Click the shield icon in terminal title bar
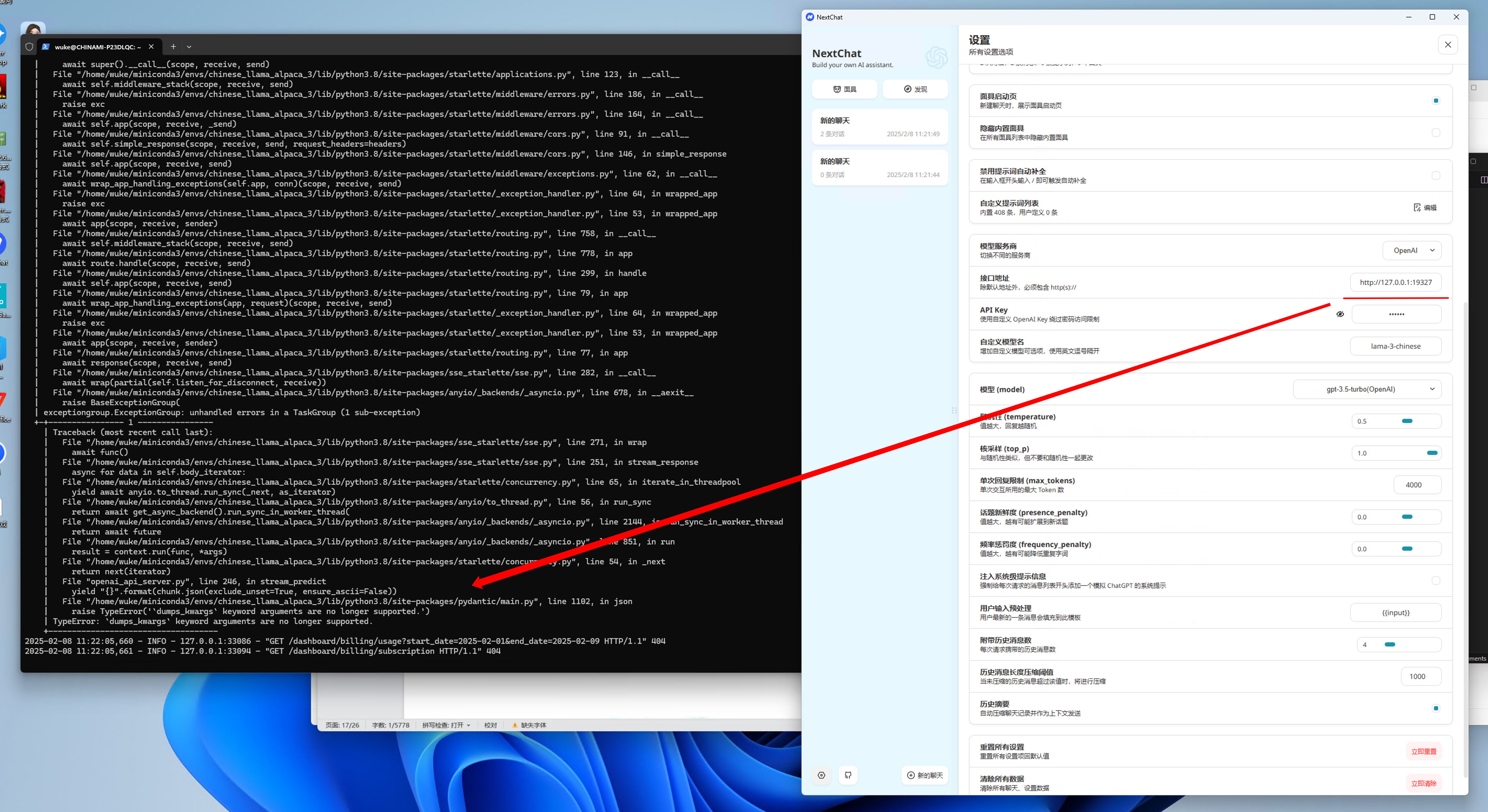1488x812 pixels. click(x=30, y=47)
